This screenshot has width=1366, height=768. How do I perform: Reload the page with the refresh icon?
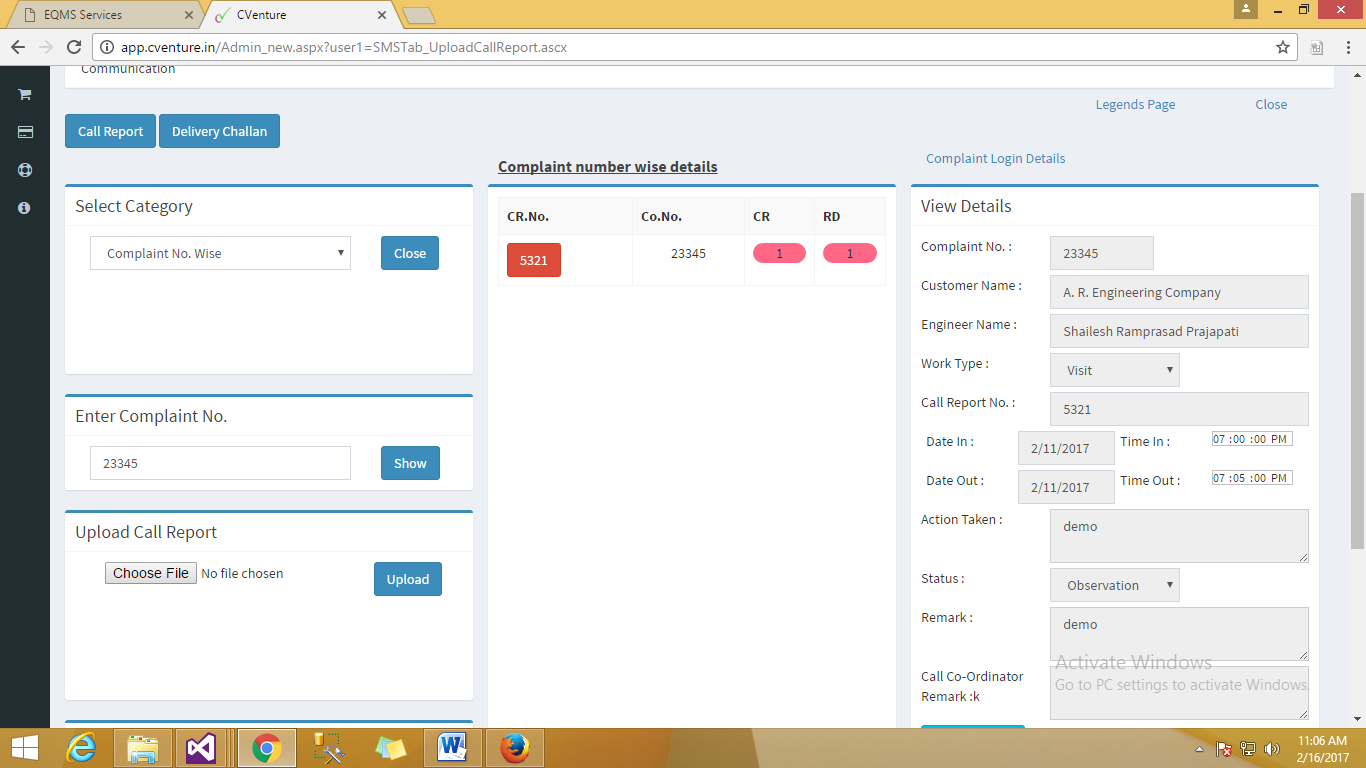(x=73, y=47)
